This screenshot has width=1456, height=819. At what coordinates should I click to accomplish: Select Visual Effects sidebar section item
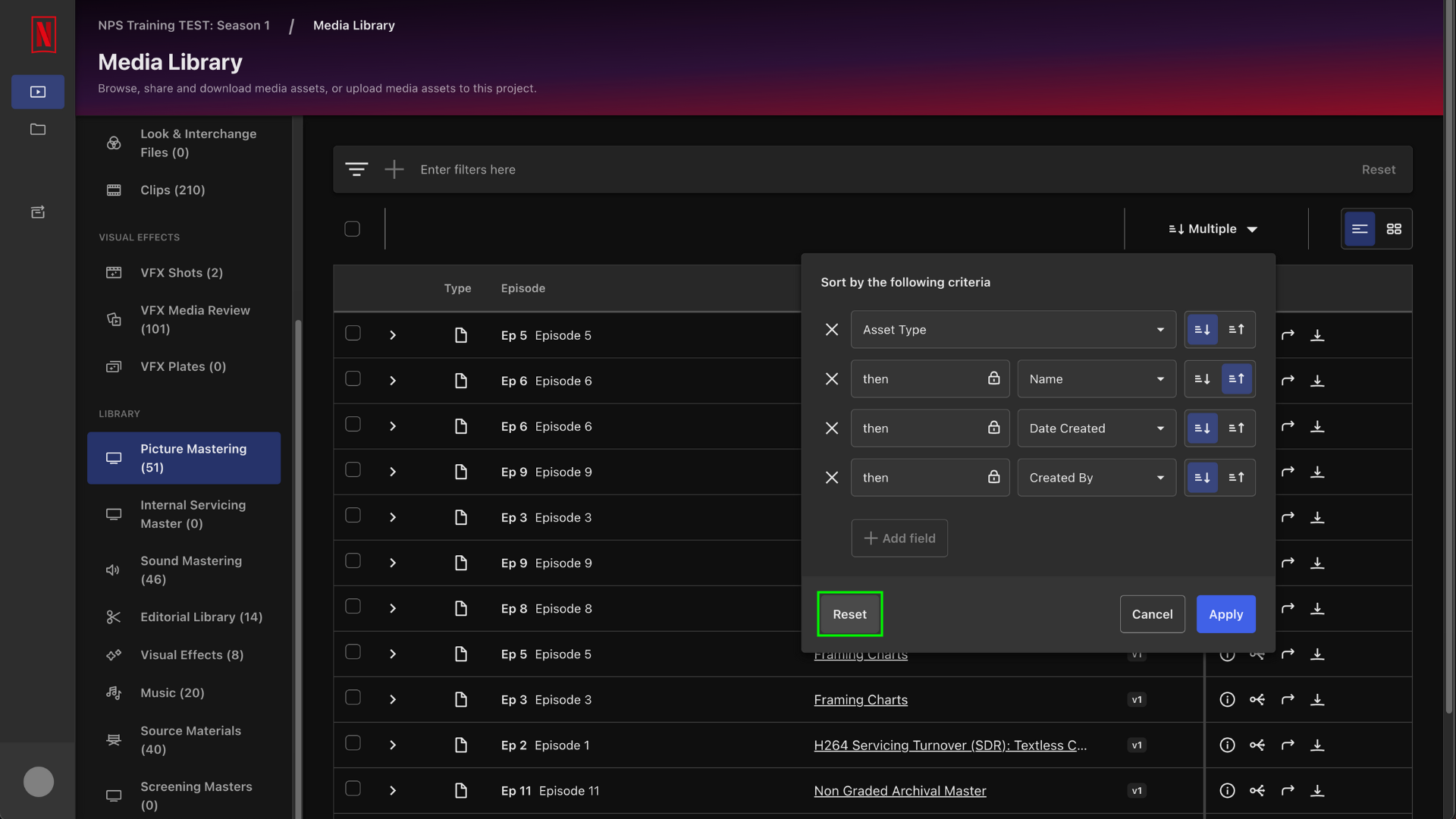coord(191,655)
